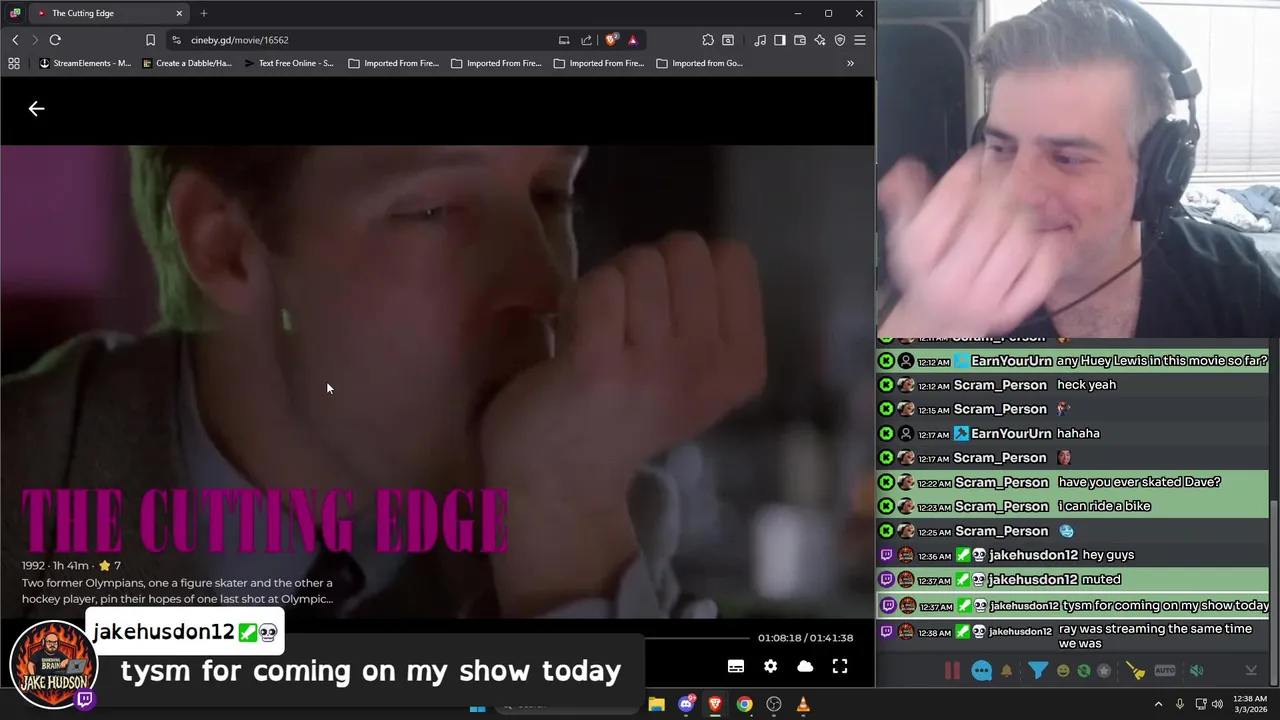Click the cloud server icon in player
Screen dimensions: 1280x720
805,666
